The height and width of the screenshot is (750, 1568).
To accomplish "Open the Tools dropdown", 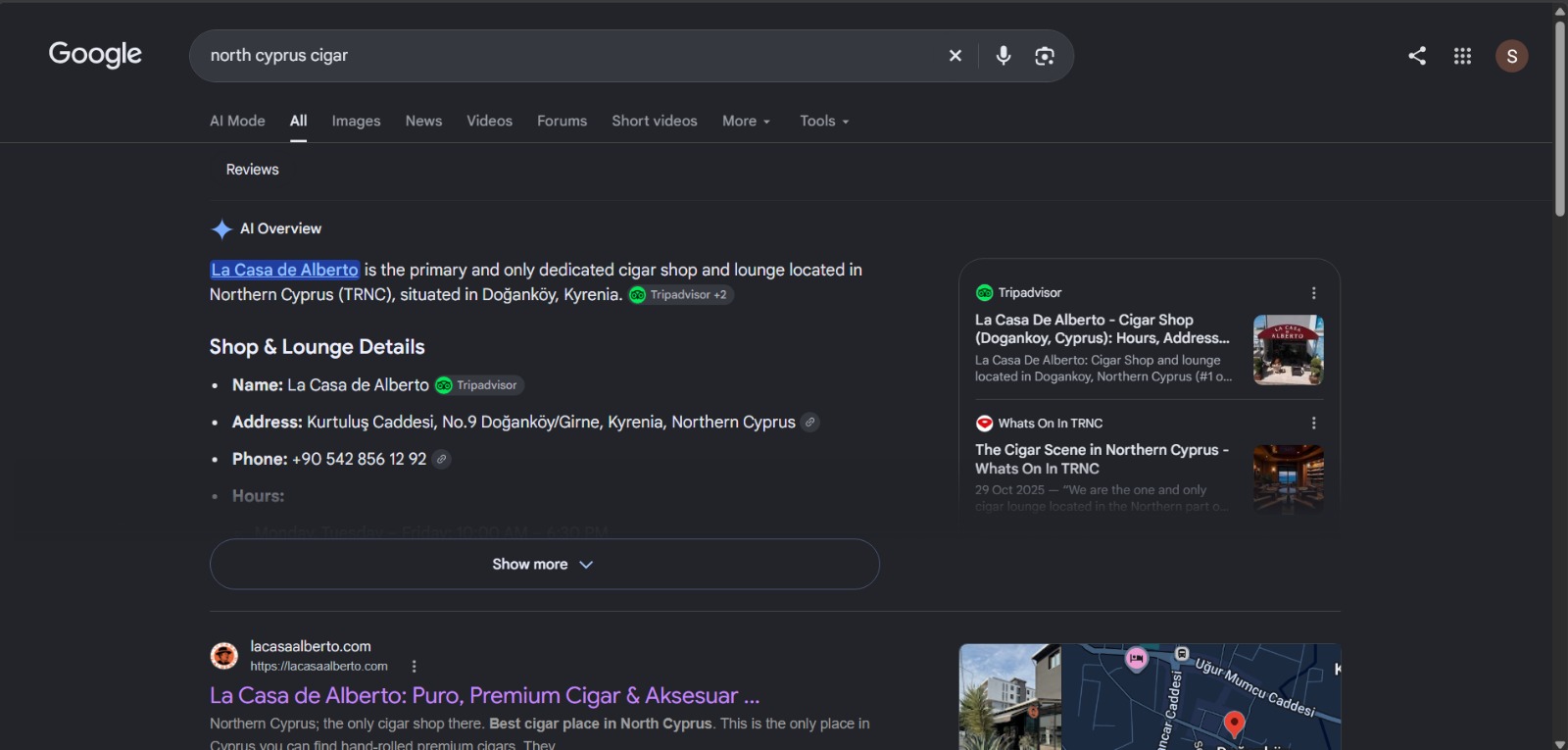I will 824,122.
